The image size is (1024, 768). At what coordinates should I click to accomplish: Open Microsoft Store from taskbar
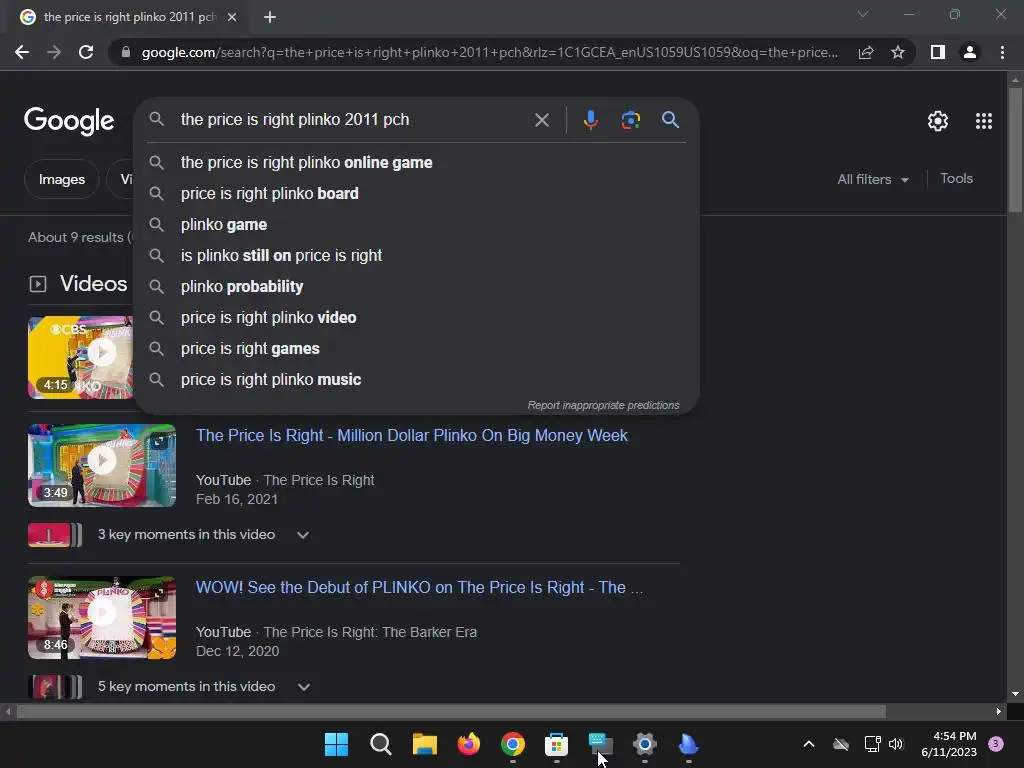point(556,744)
